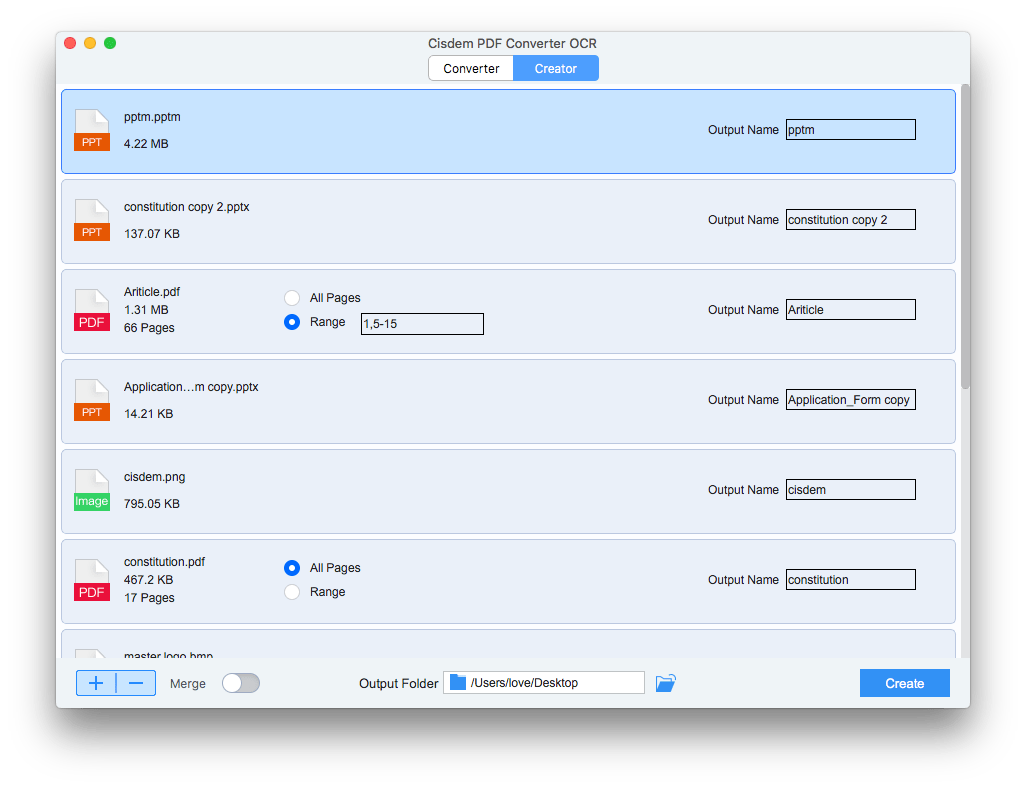Click the Output Name field for pptm
Image resolution: width=1026 pixels, height=788 pixels.
pyautogui.click(x=851, y=130)
